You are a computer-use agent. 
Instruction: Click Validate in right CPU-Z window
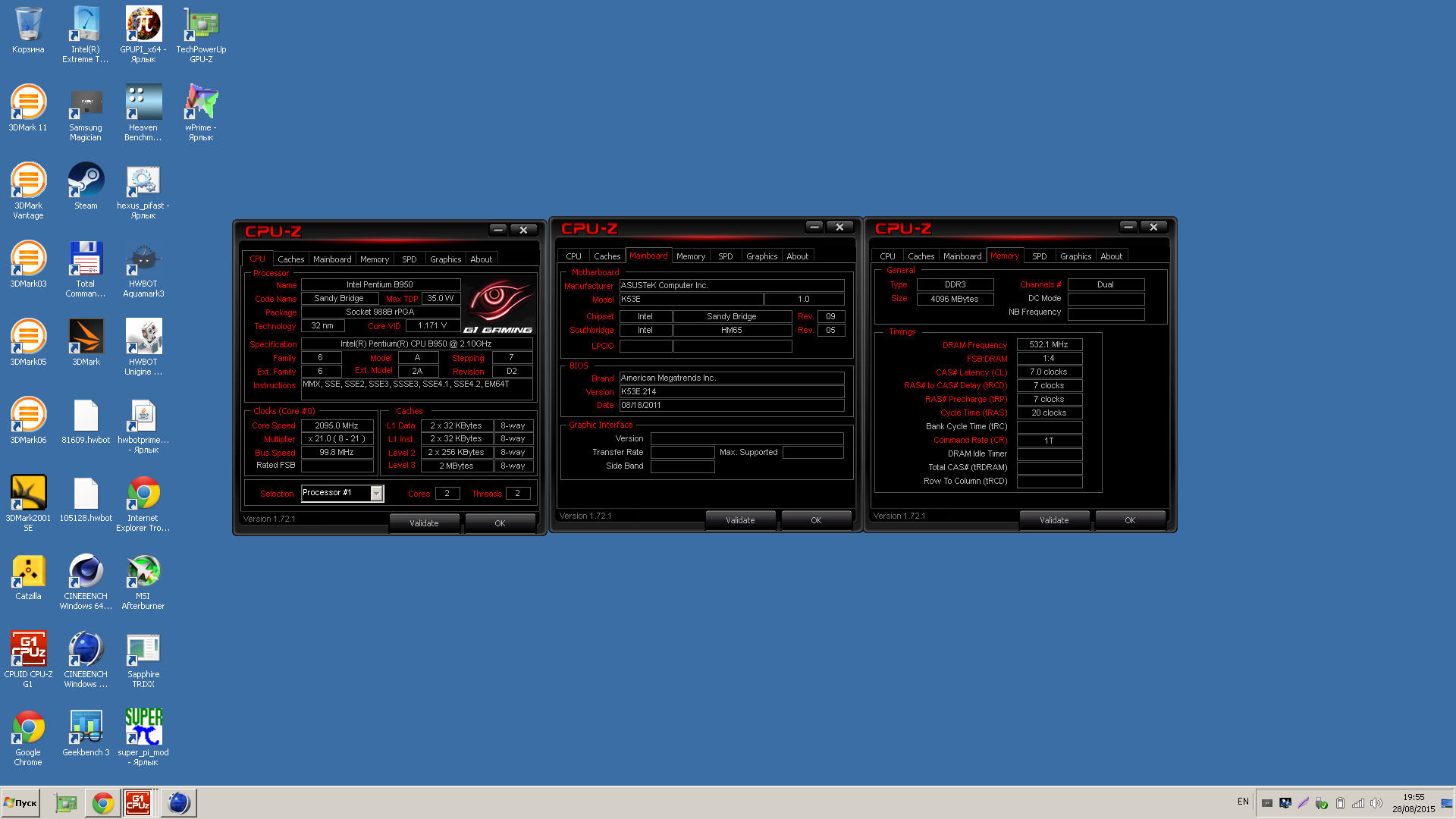[1054, 520]
